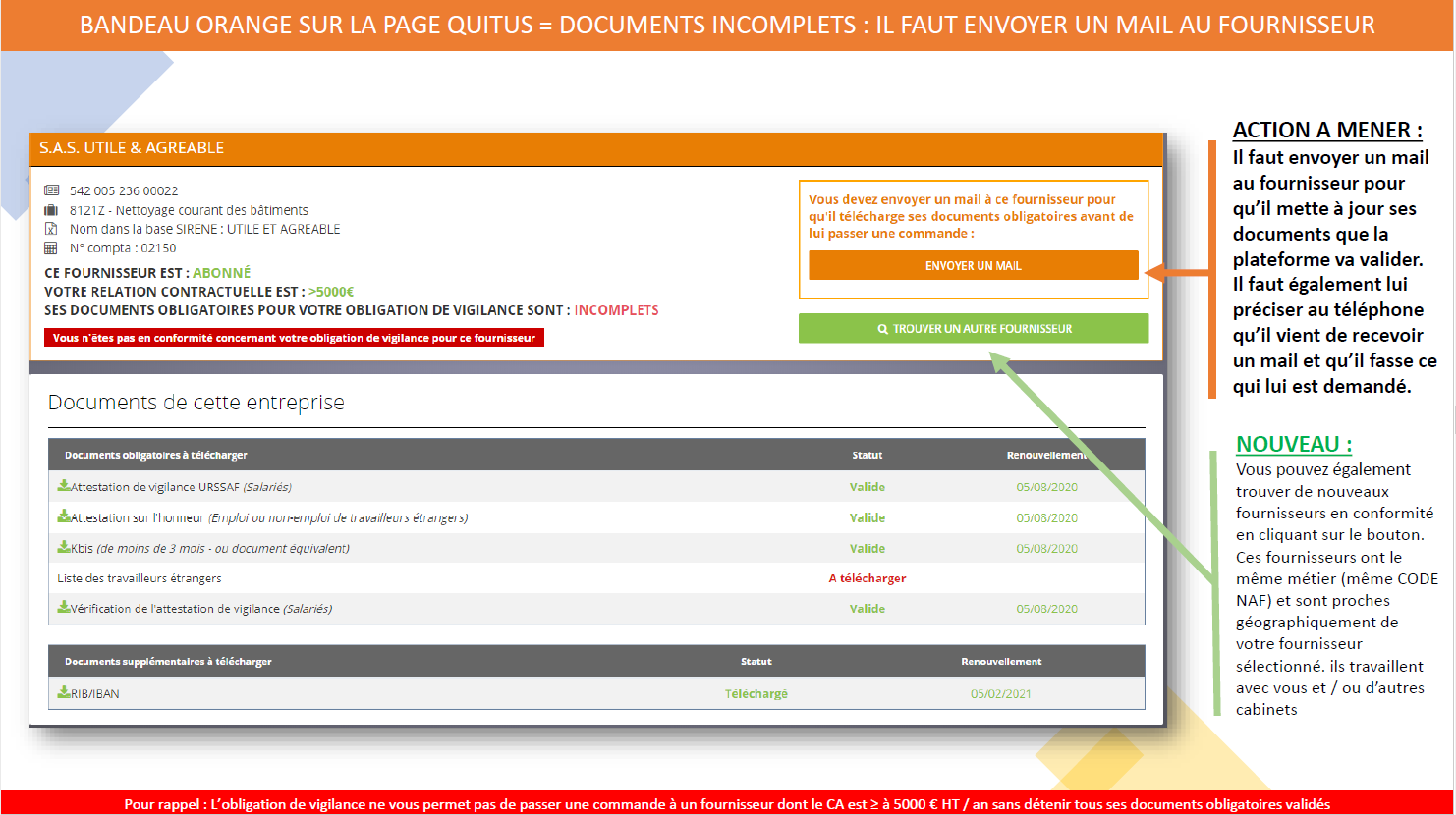Click the ABONNÉ status text
The image size is (1456, 815).
pyautogui.click(x=221, y=273)
